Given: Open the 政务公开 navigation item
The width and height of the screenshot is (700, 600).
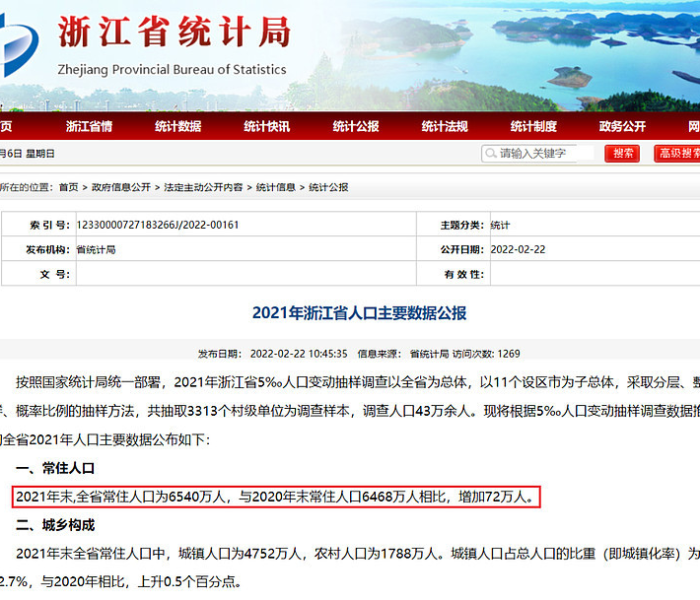Looking at the screenshot, I should 623,126.
